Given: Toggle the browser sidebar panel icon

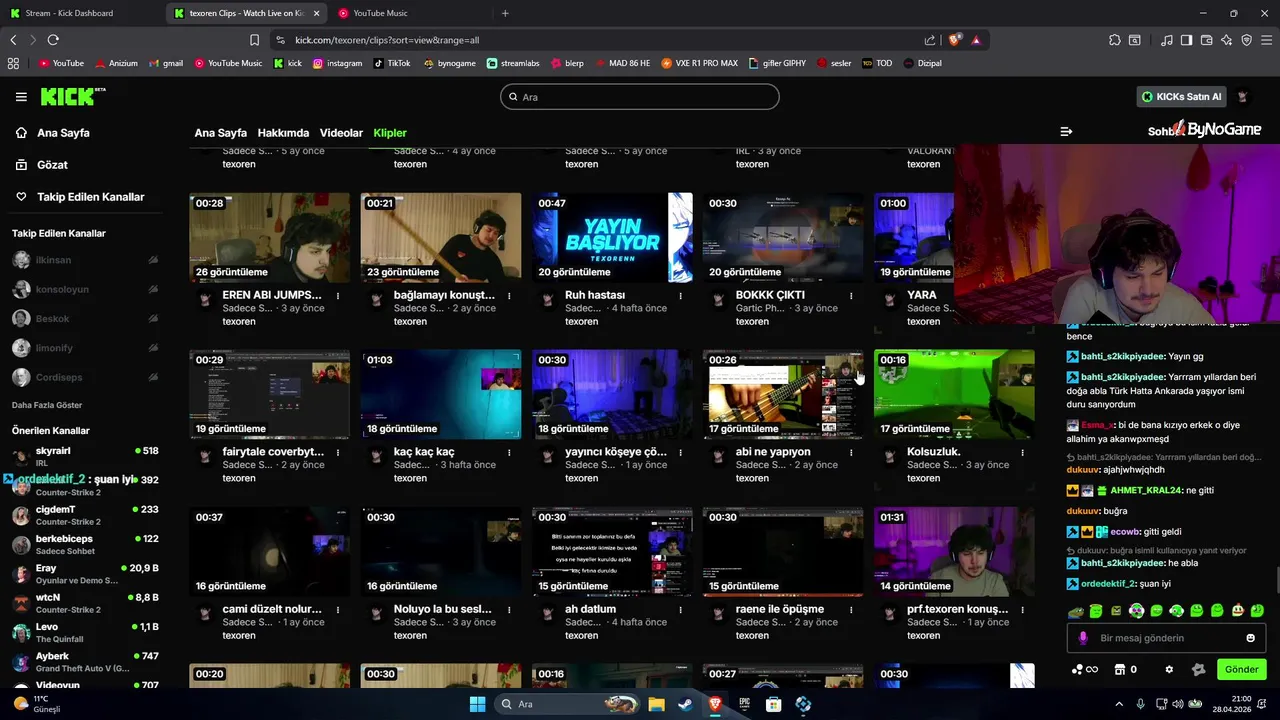Looking at the screenshot, I should (x=1186, y=40).
